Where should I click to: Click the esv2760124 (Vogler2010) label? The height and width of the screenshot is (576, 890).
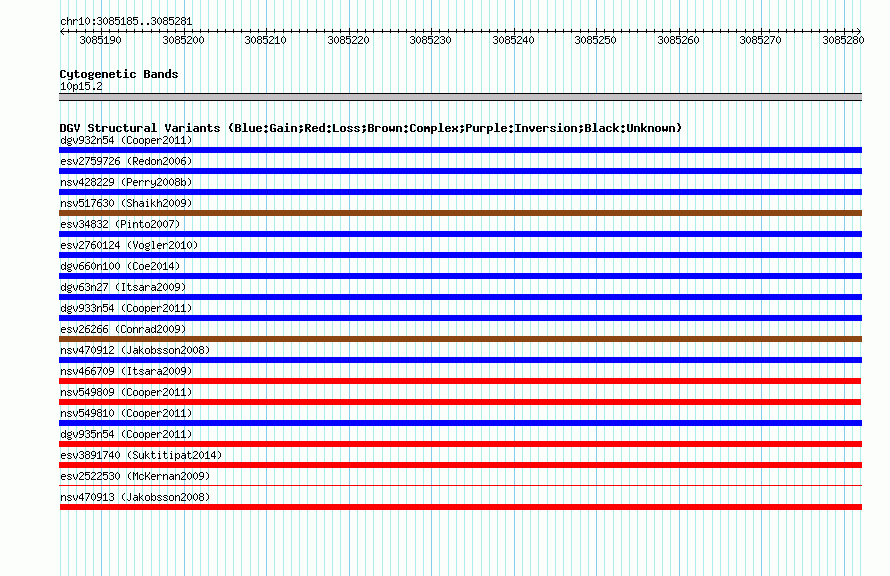[129, 245]
